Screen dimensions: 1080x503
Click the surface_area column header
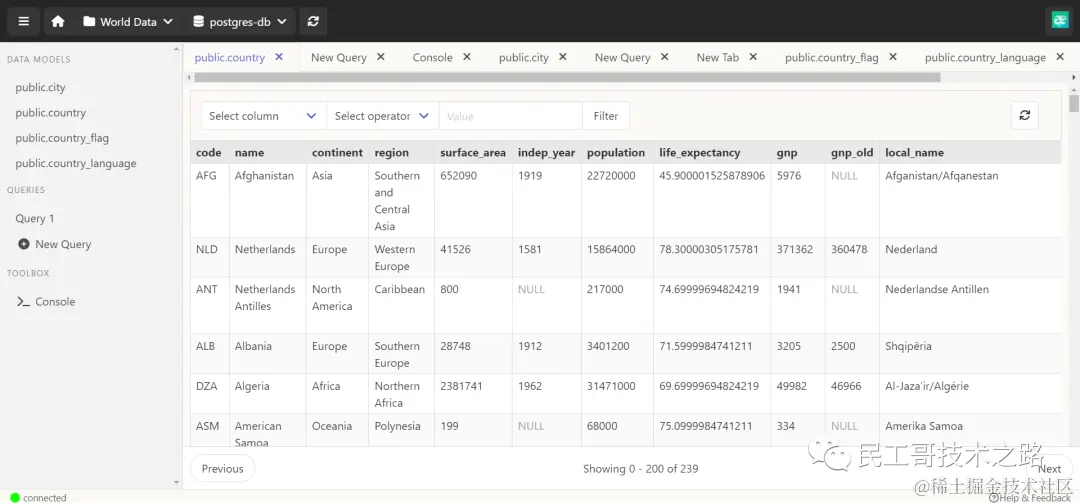coord(473,152)
